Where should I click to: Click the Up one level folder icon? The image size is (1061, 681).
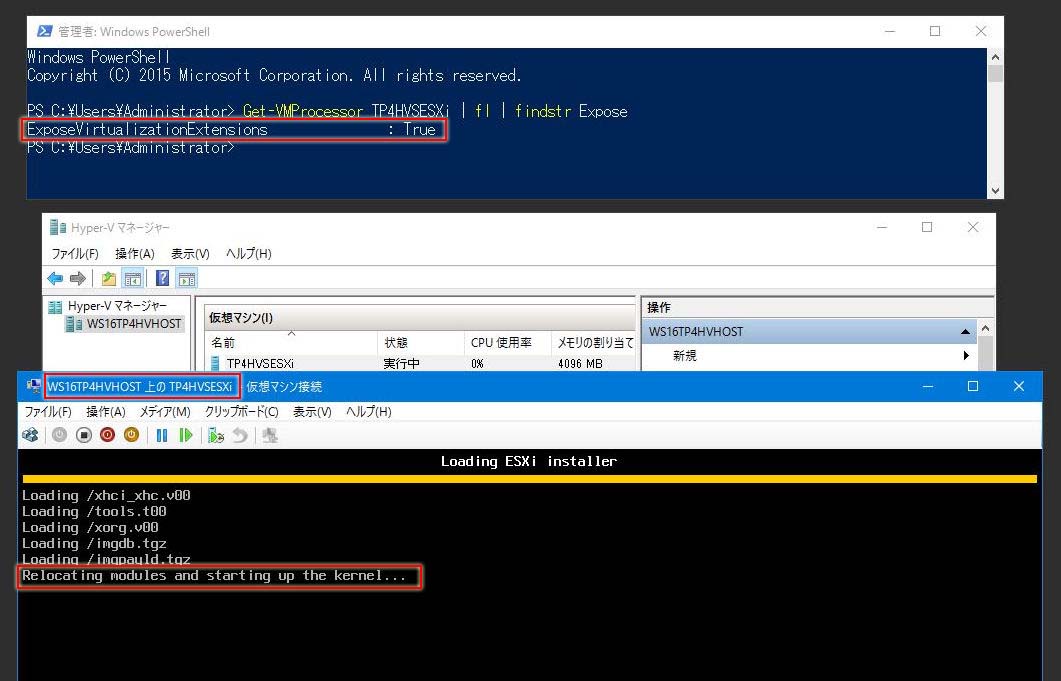pos(108,278)
